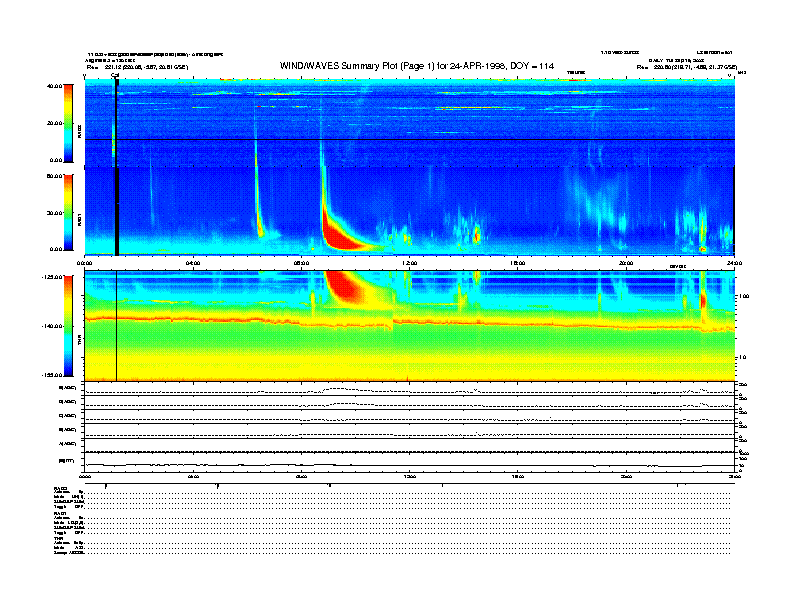Click the -155.00 TNR scale label
The height and width of the screenshot is (612, 792).
pyautogui.click(x=52, y=375)
